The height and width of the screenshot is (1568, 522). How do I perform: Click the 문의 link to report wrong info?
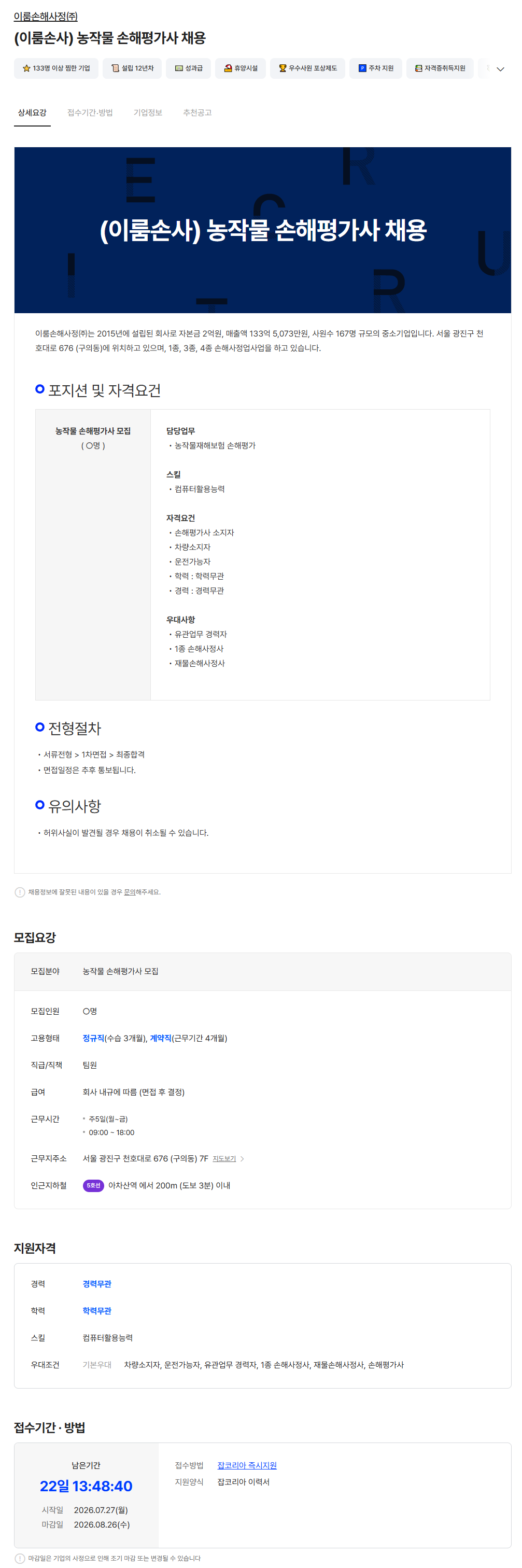(130, 892)
